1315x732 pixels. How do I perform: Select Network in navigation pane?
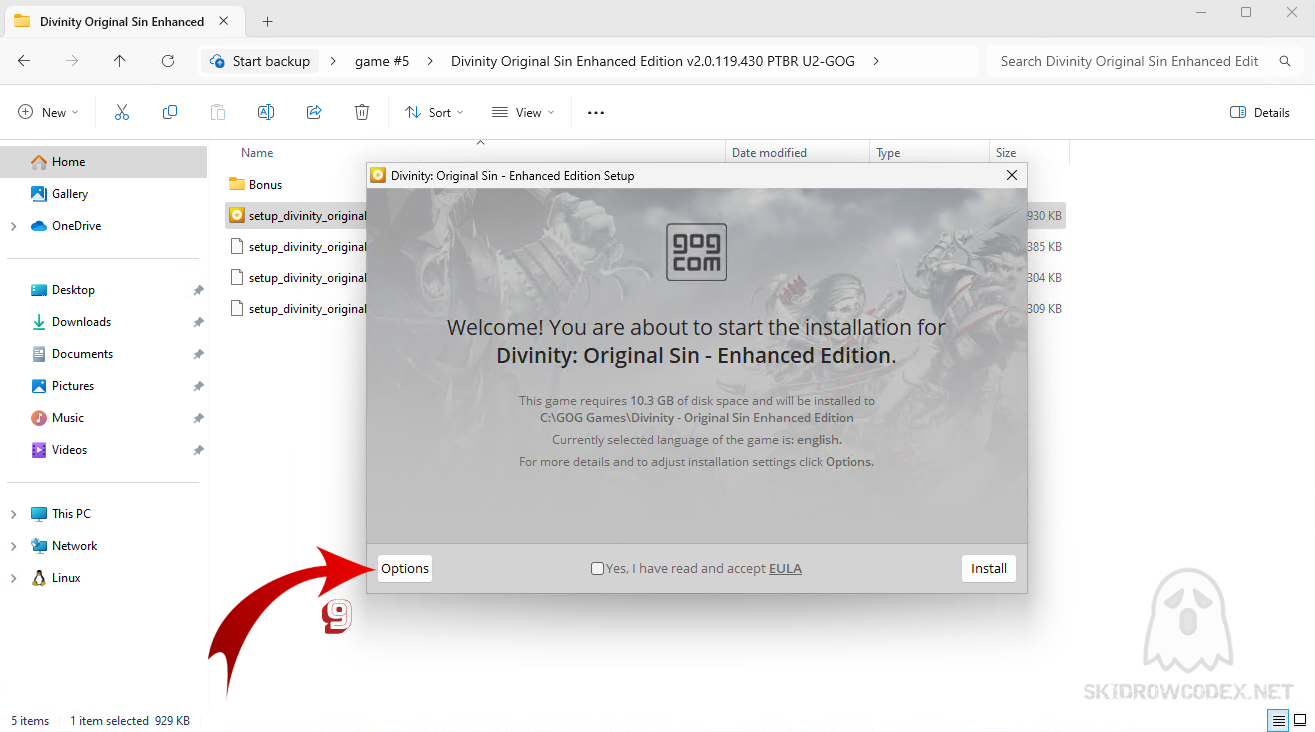[x=74, y=545]
